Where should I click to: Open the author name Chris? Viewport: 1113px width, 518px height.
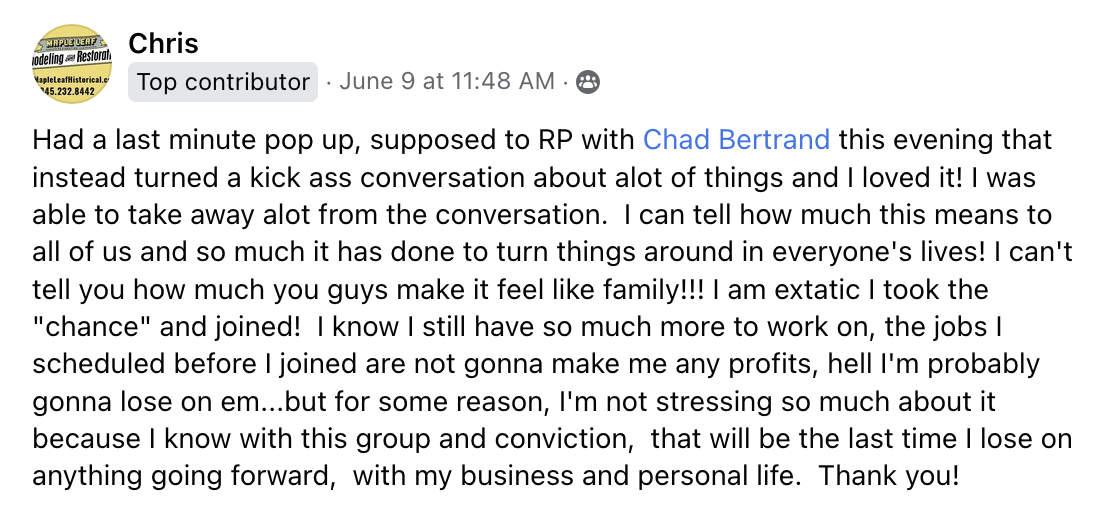163,43
